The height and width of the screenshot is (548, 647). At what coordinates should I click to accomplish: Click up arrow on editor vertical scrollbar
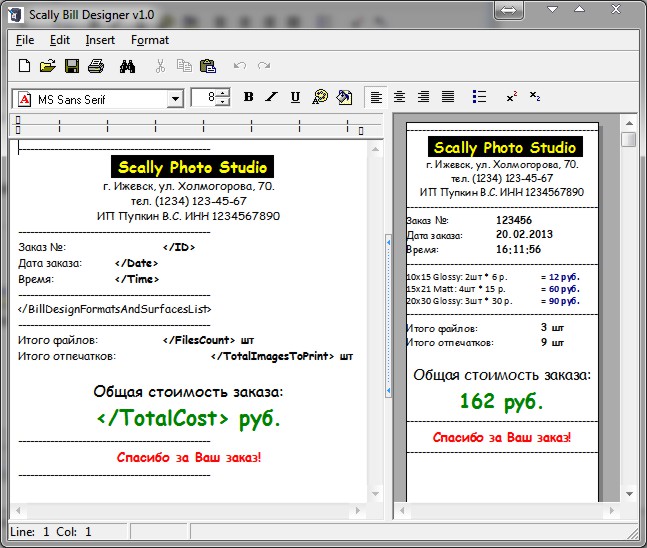point(375,149)
